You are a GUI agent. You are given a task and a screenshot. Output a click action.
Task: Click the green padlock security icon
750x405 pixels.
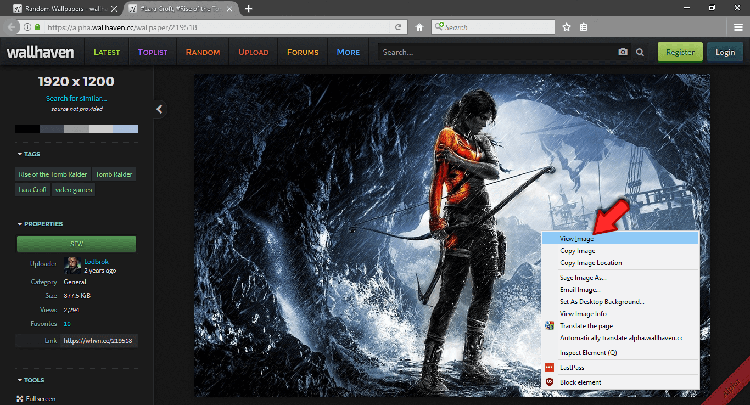pos(37,27)
